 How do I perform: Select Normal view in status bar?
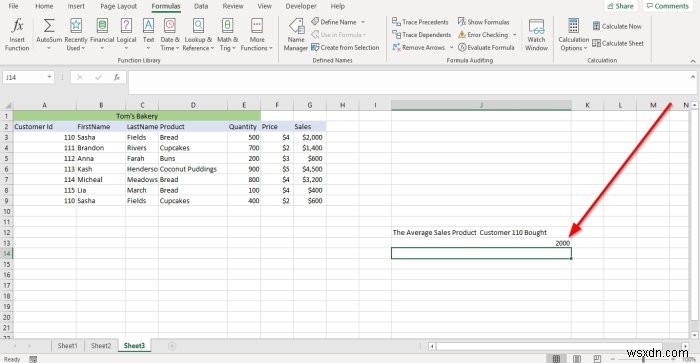[x=556, y=359]
